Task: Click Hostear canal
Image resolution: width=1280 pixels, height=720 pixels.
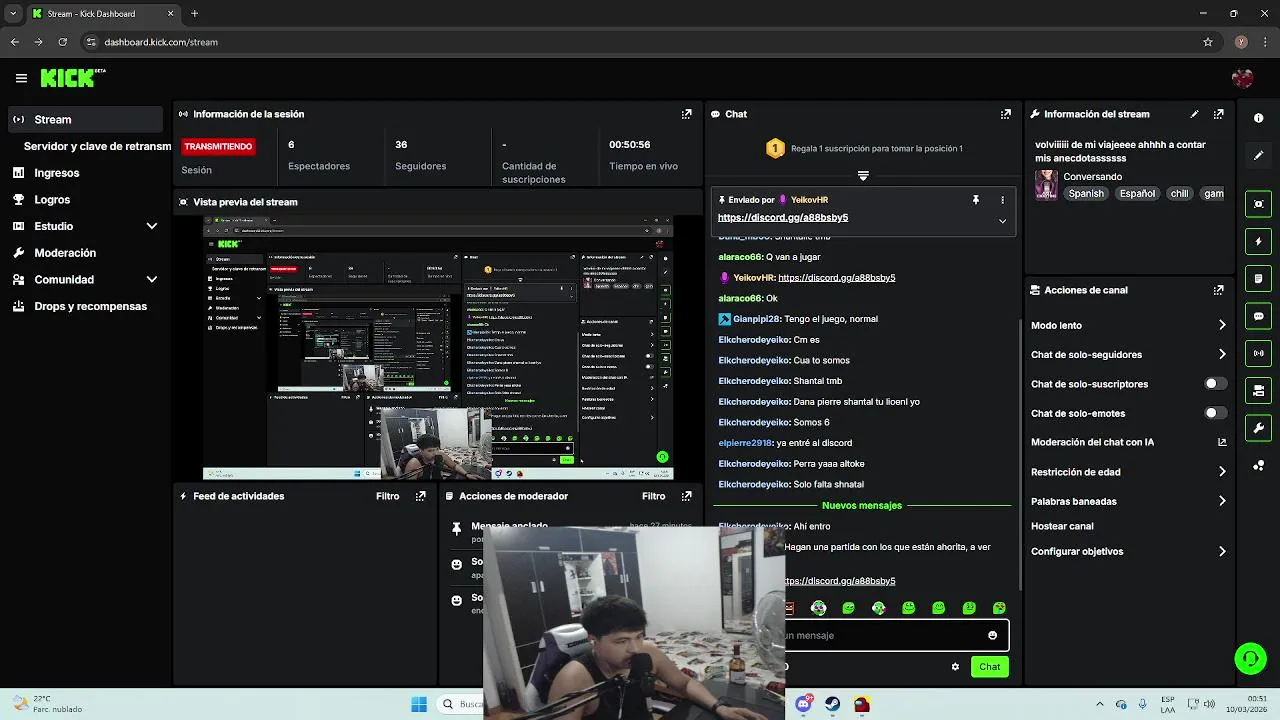Action: click(x=1062, y=526)
